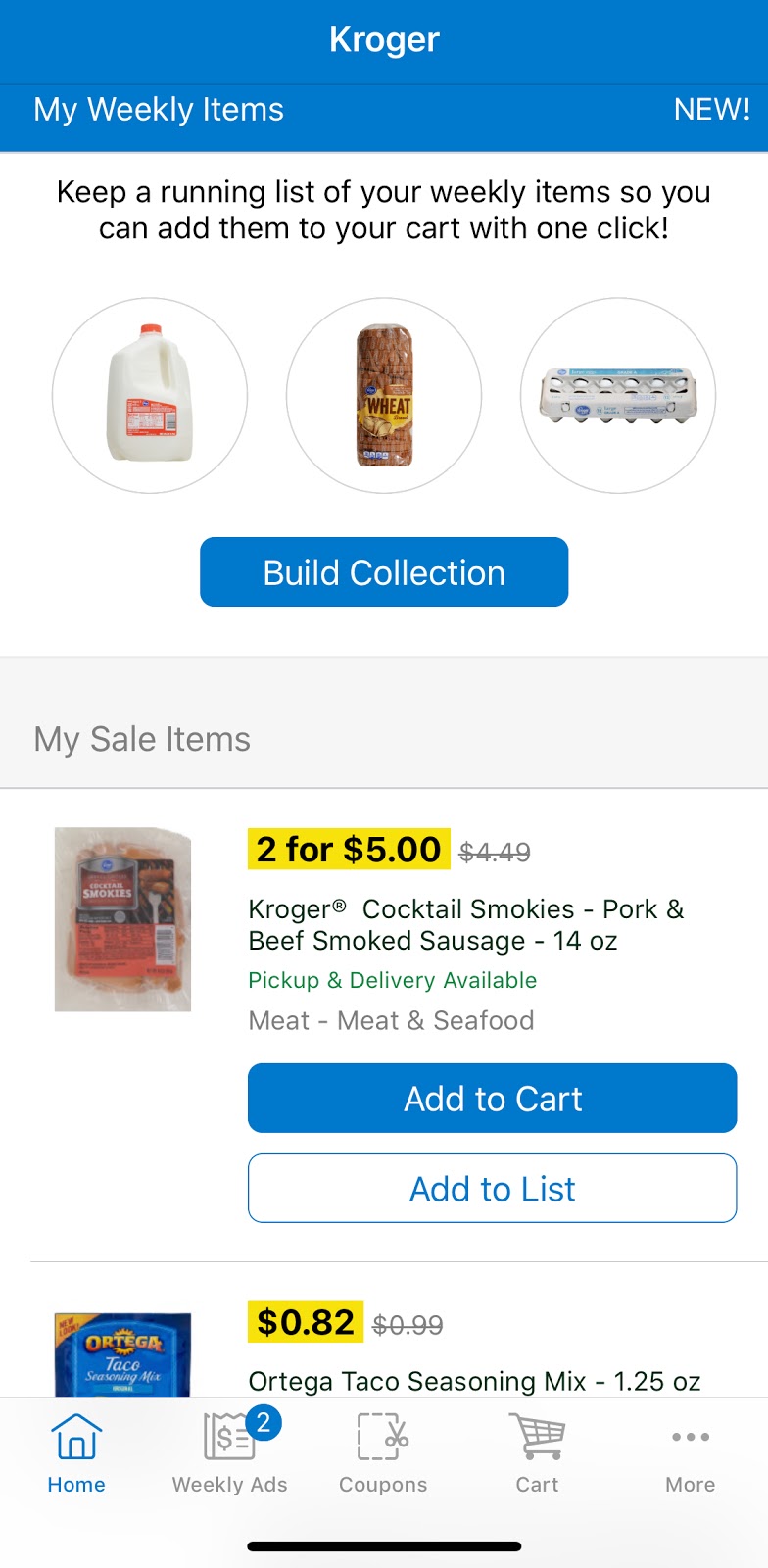
Task: Add Cocktail Smokies to cart
Action: (492, 1098)
